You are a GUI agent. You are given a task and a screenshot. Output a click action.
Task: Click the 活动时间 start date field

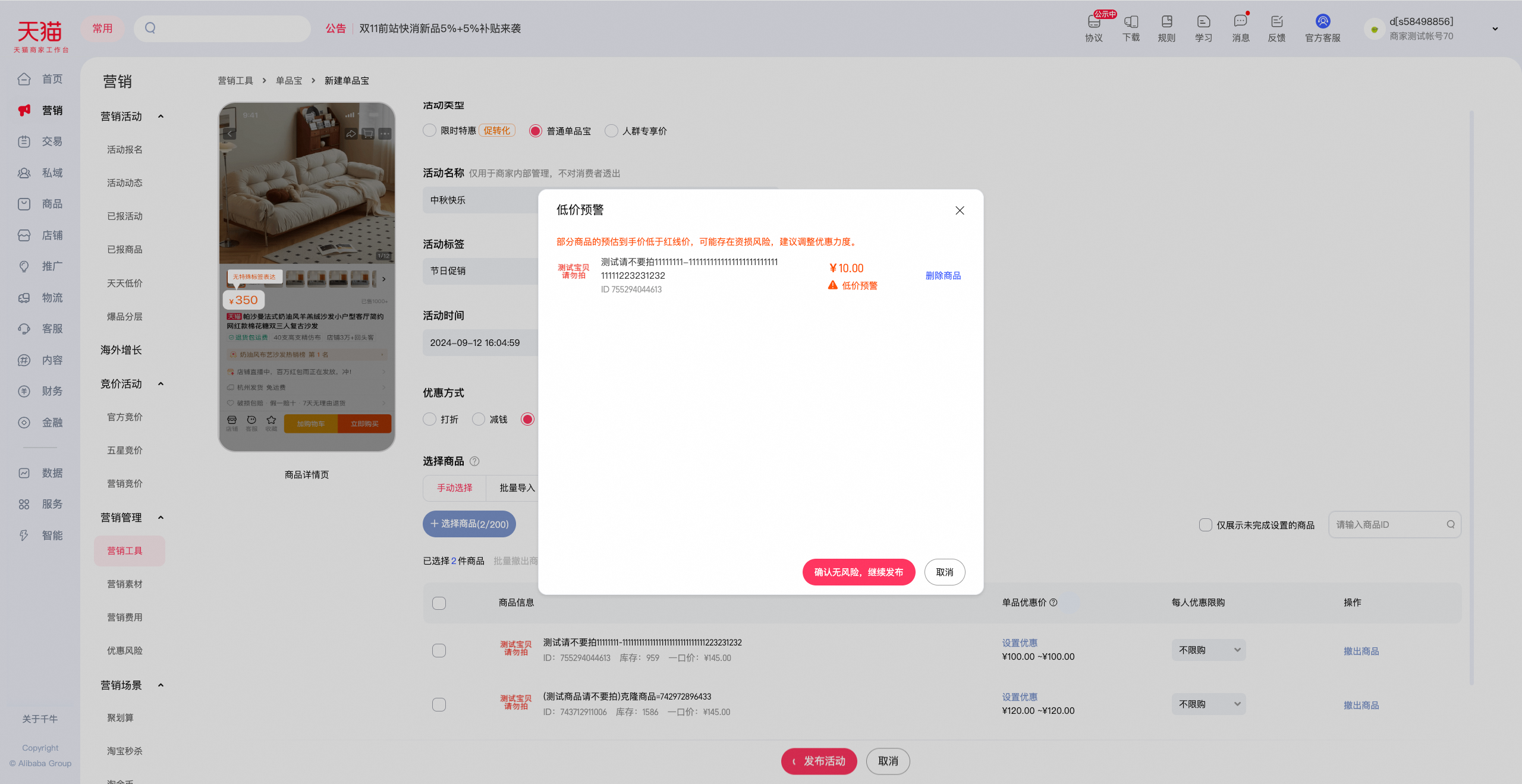click(480, 343)
